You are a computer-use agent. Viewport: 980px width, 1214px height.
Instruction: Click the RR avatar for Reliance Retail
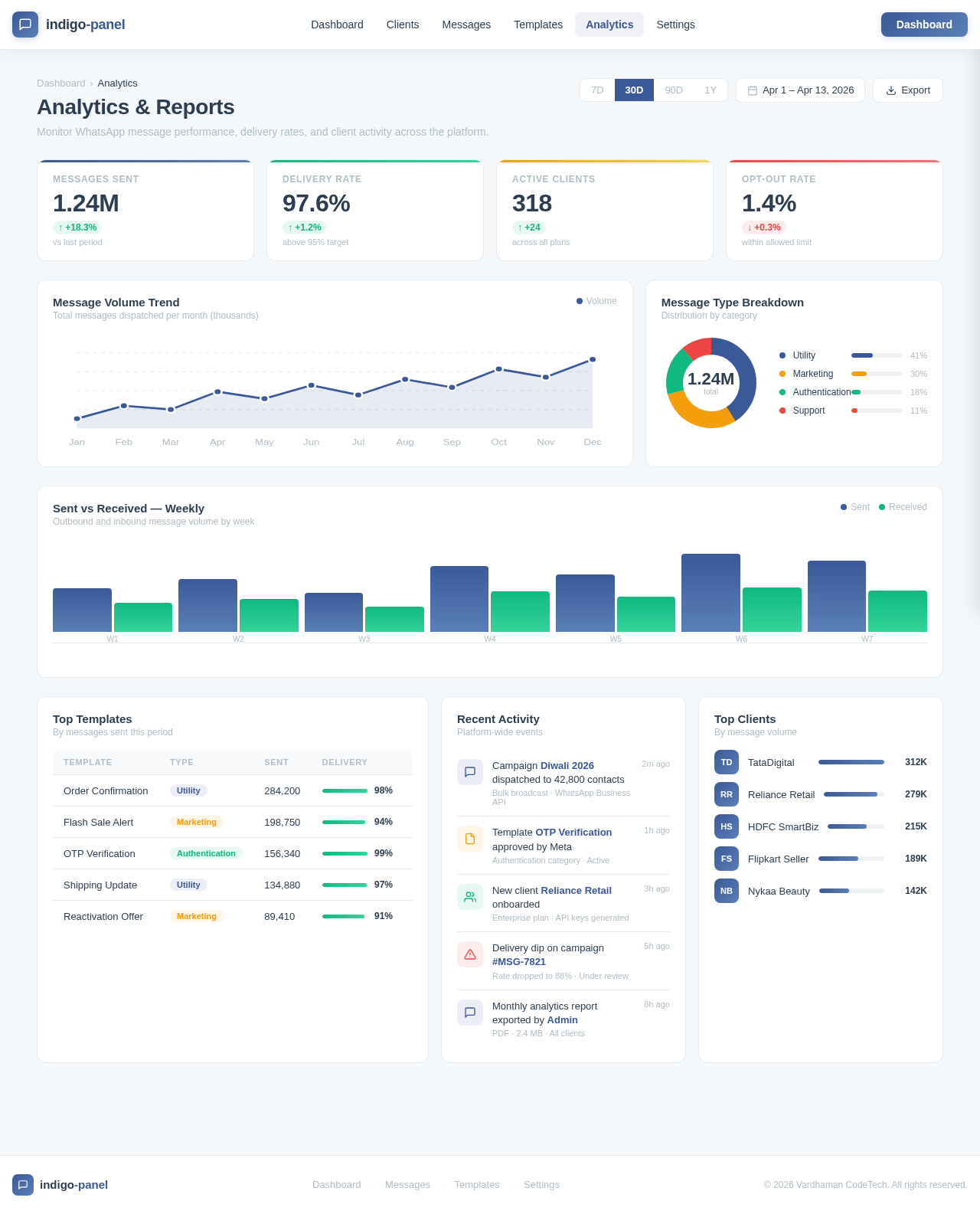[727, 794]
